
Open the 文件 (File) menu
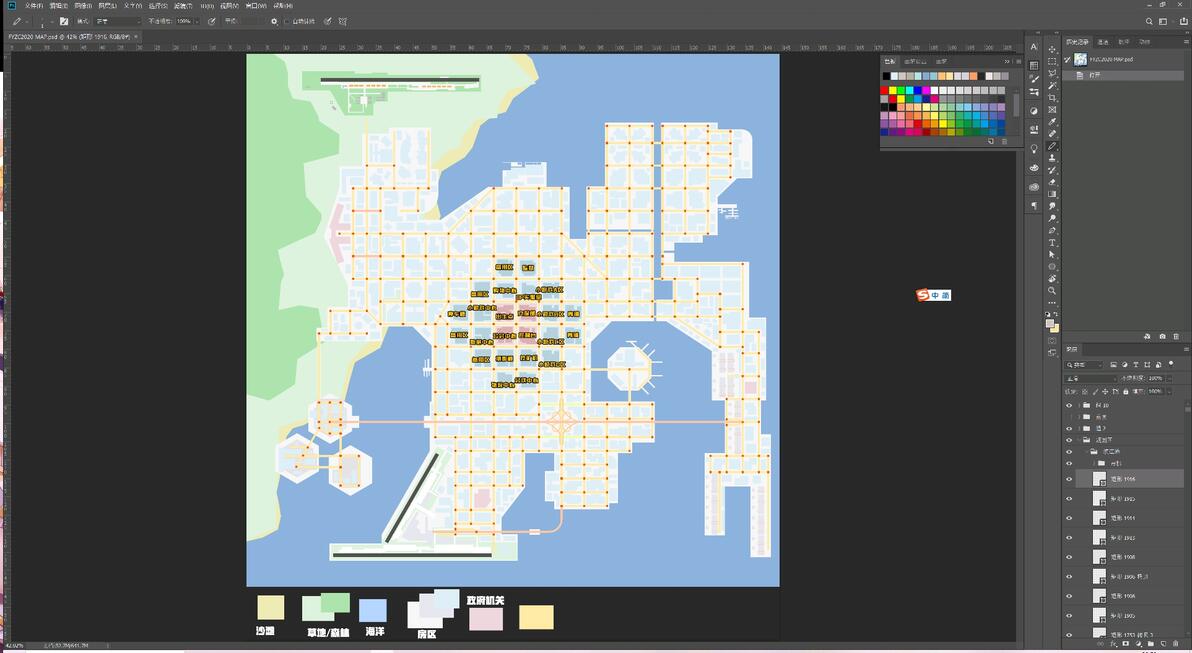pos(33,6)
